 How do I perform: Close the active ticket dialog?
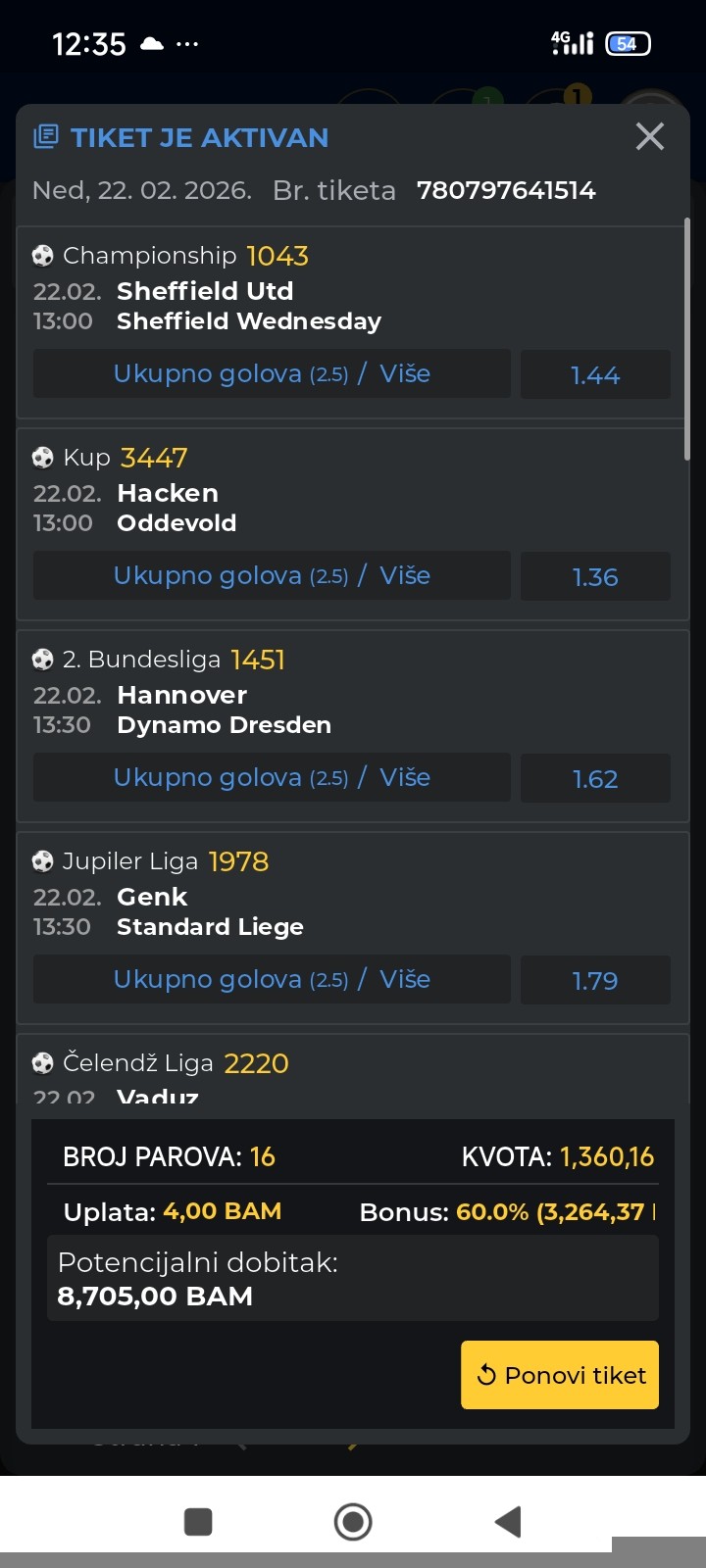click(649, 136)
